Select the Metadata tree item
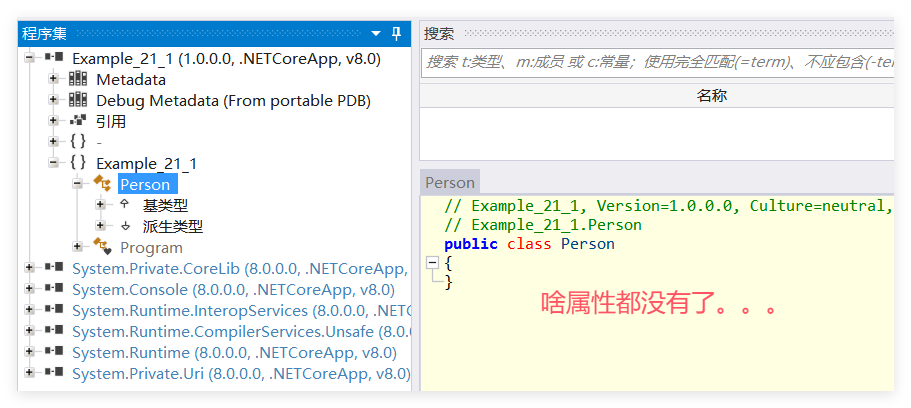The width and height of the screenshot is (911, 408). coord(131,80)
